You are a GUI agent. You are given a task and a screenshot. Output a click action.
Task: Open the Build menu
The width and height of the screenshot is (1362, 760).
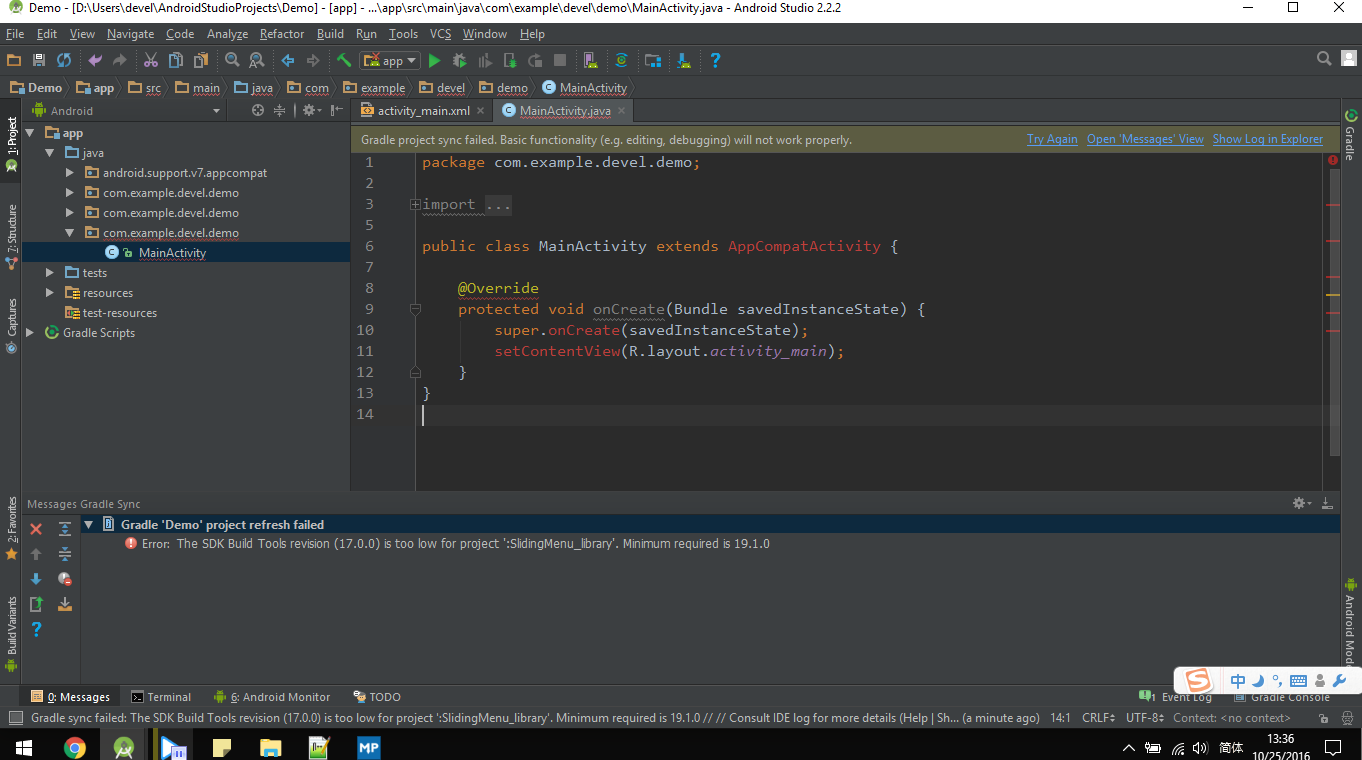(330, 34)
